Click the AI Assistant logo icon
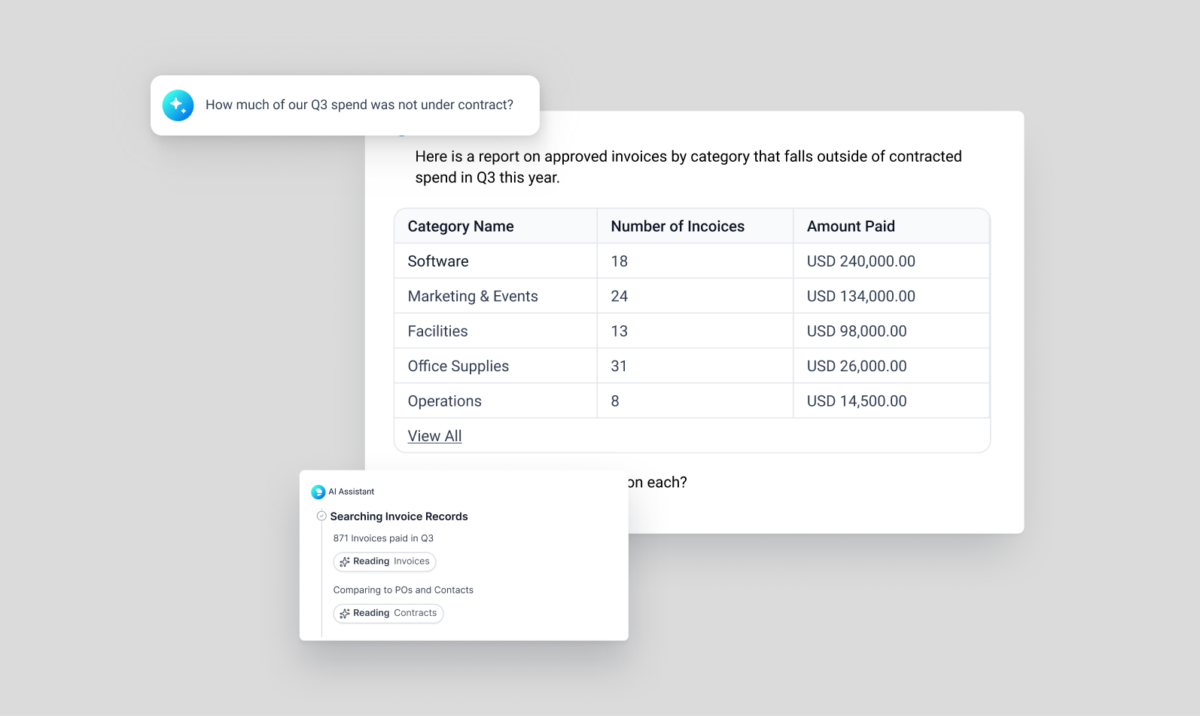This screenshot has width=1200, height=716. click(318, 492)
